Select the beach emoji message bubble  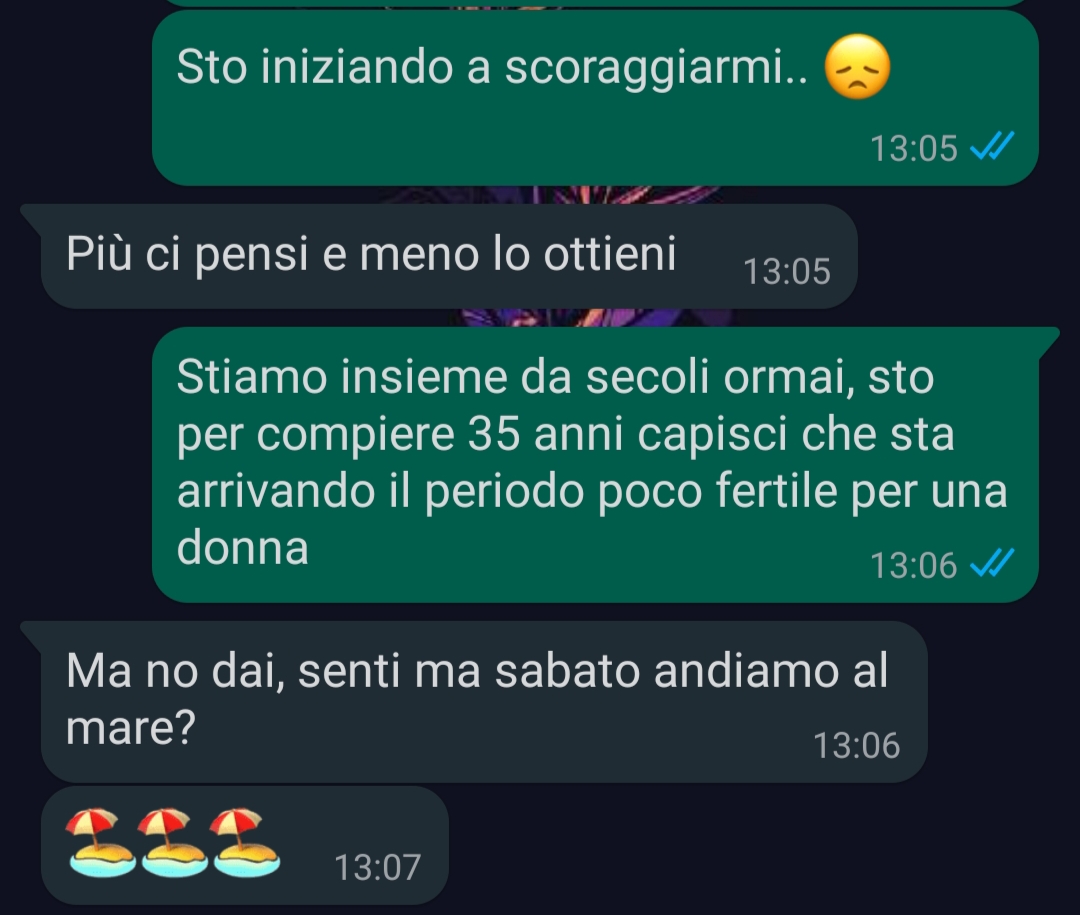245,845
